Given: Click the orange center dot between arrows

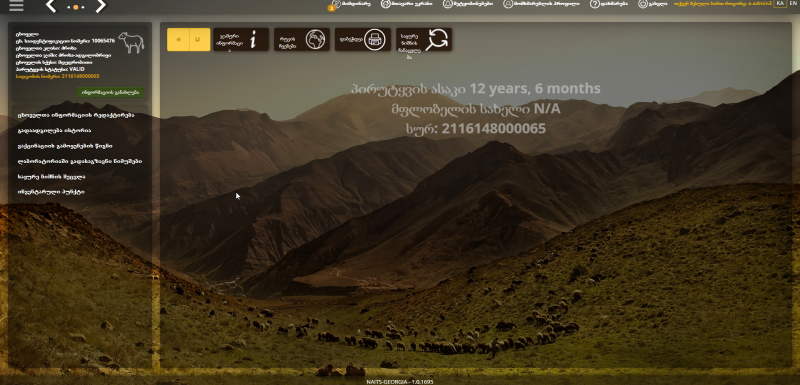Looking at the screenshot, I should [76, 7].
